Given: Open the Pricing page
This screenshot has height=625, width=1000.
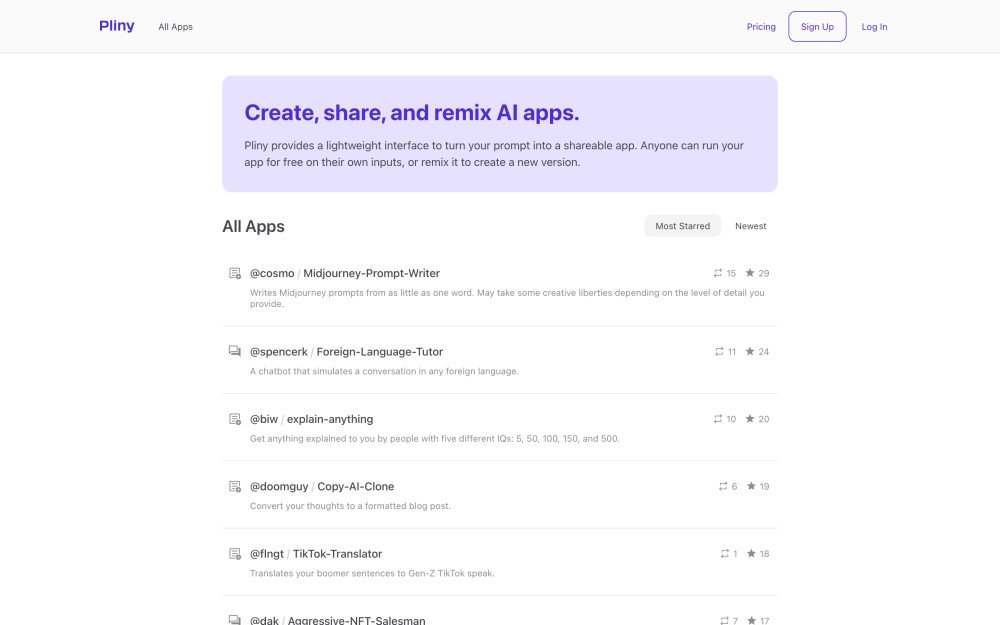Looking at the screenshot, I should (761, 27).
